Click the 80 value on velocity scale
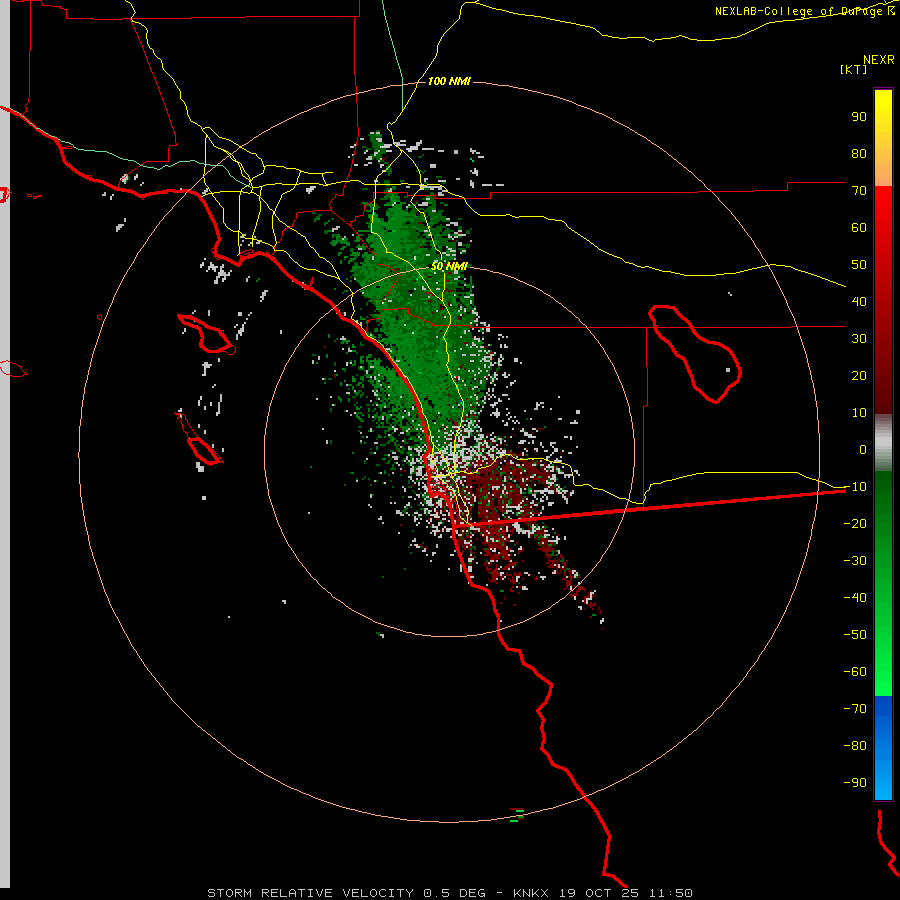900x900 pixels. [859, 154]
